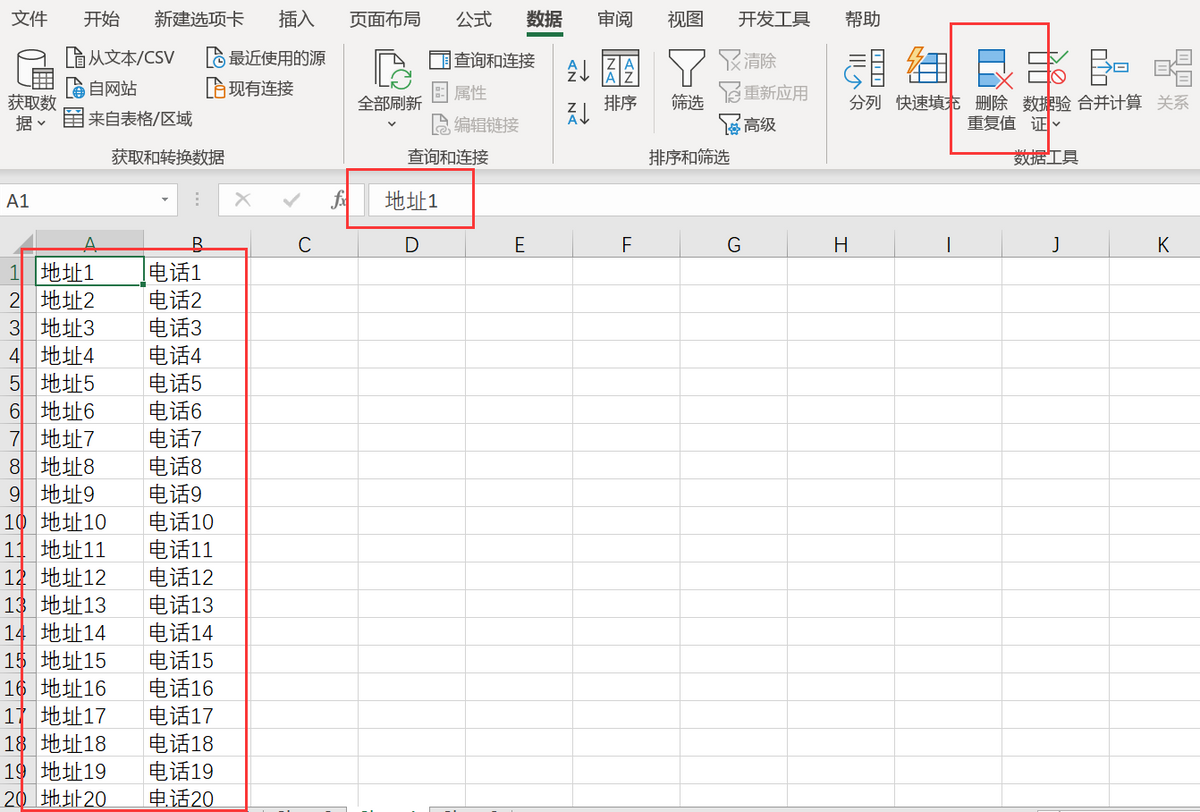
Task: Select column A header
Action: click(x=90, y=244)
